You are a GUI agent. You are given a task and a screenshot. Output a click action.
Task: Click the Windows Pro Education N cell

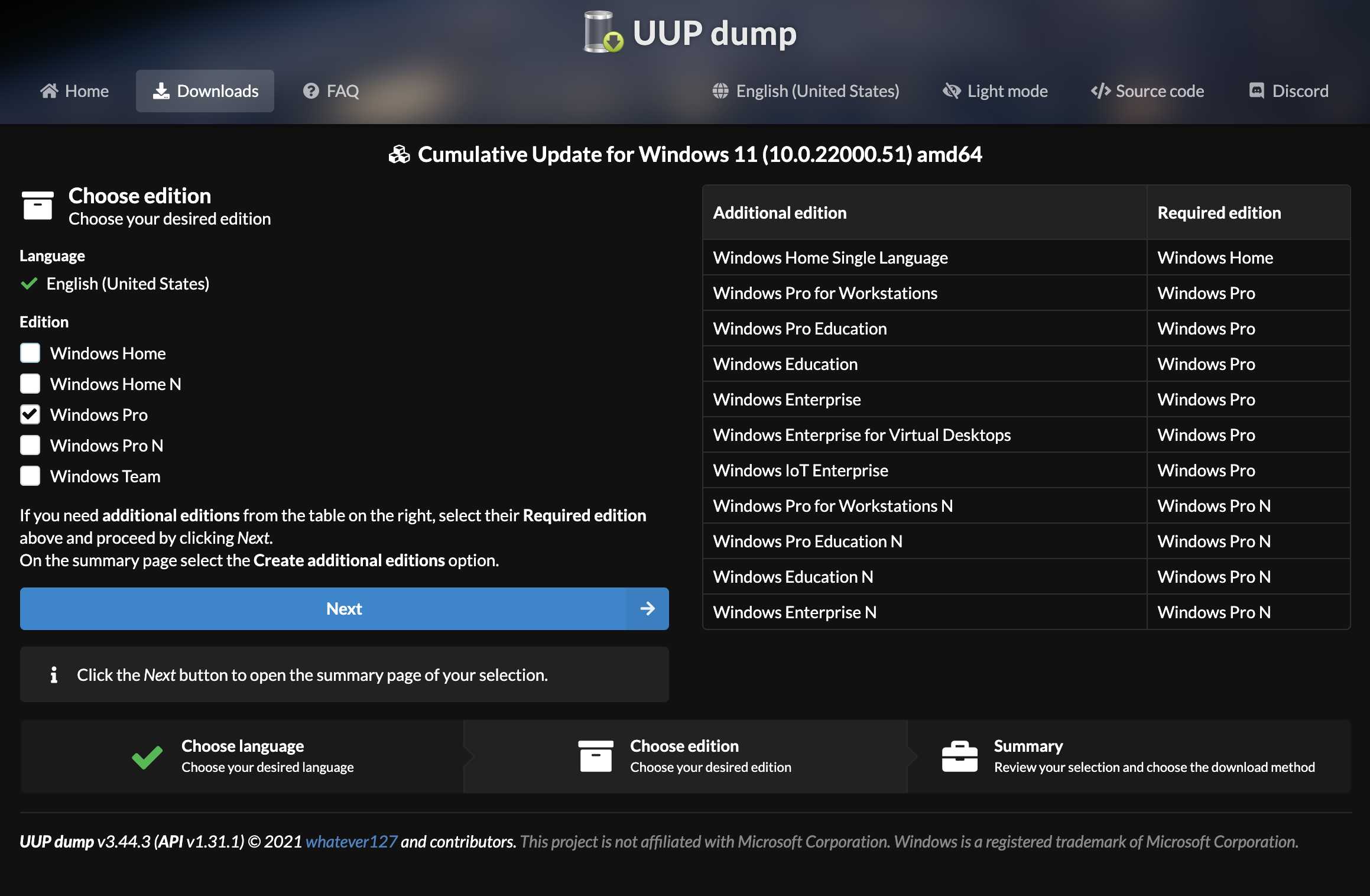925,541
